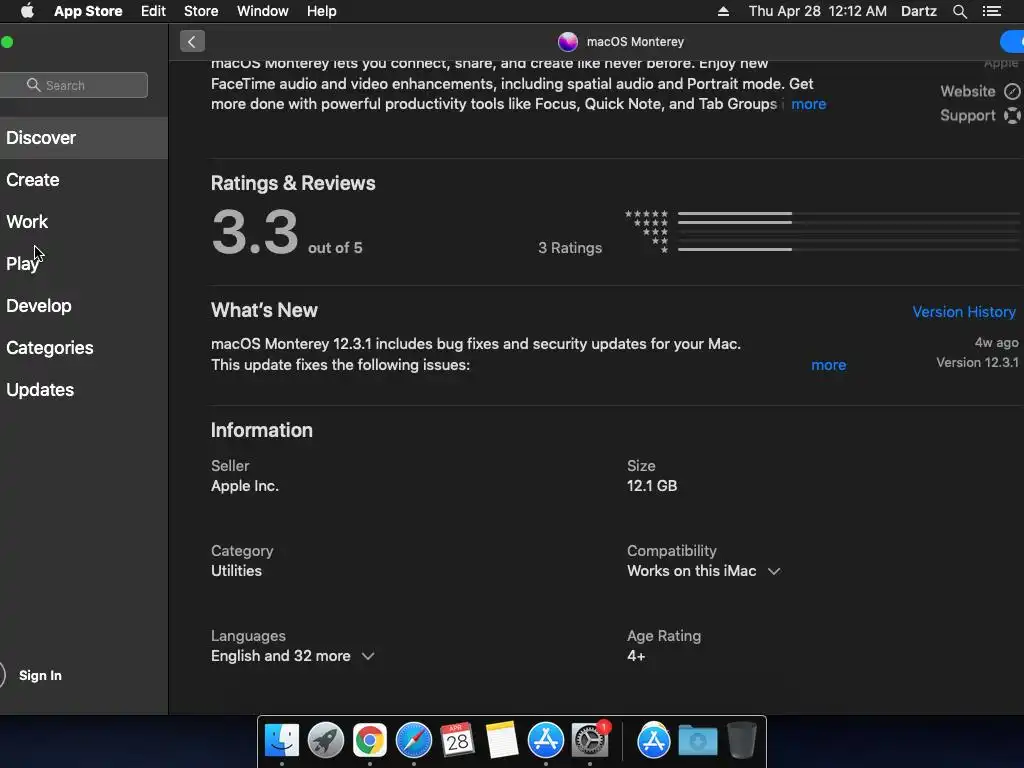This screenshot has height=768, width=1024.
Task: Open the Window menu
Action: point(263,11)
